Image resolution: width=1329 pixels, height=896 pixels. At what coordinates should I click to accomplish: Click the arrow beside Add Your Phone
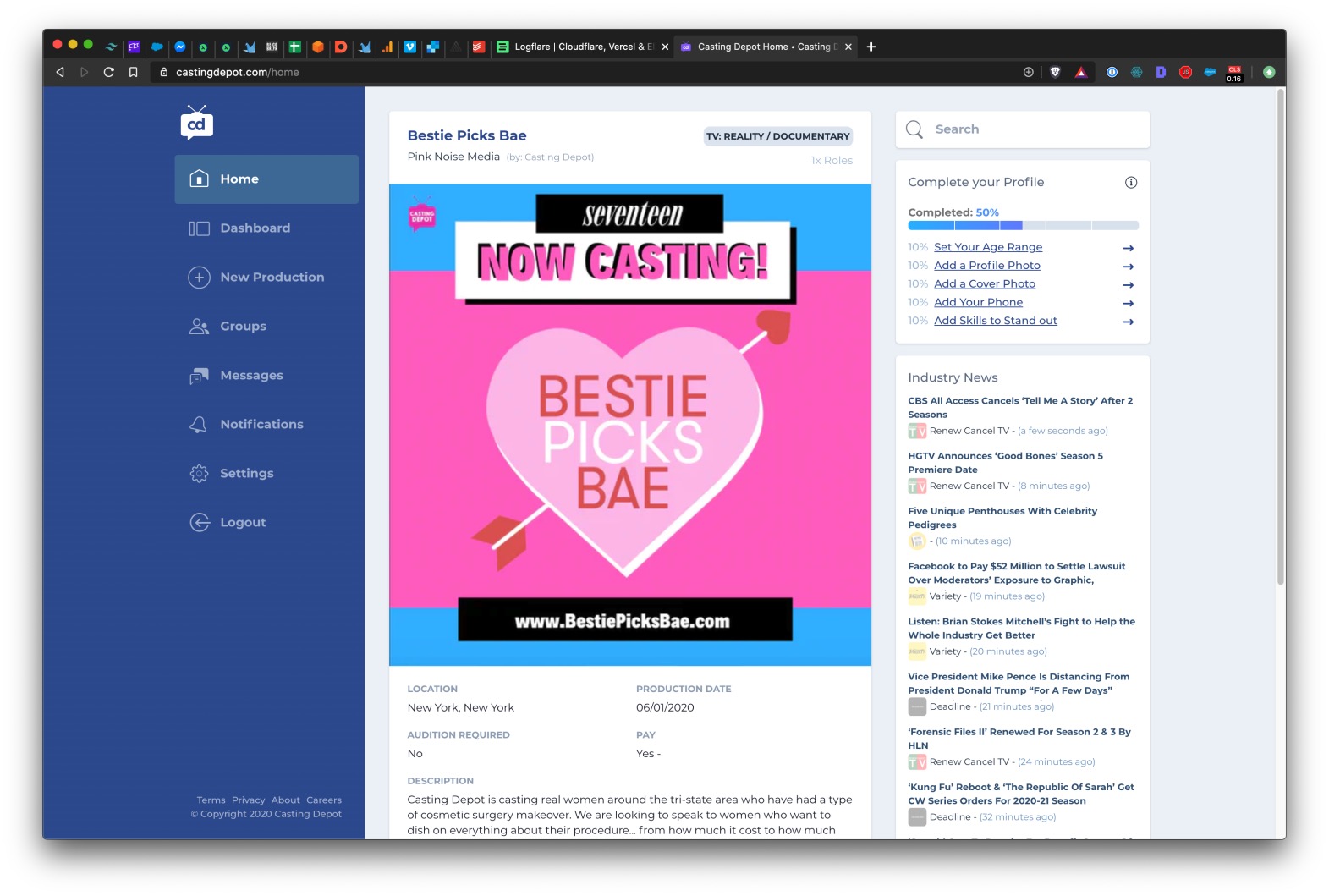tap(1128, 303)
